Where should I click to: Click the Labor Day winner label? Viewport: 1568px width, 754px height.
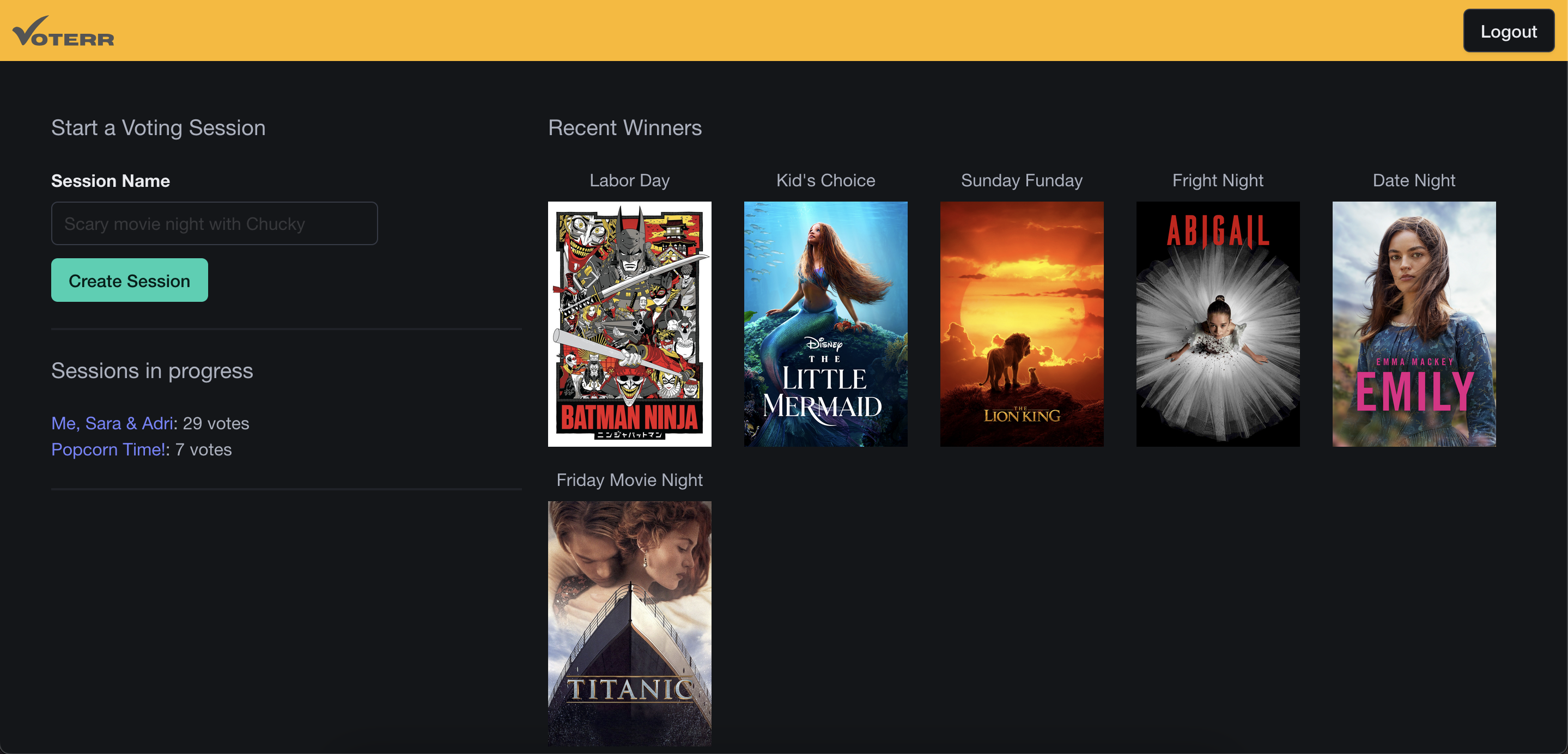[x=629, y=180]
